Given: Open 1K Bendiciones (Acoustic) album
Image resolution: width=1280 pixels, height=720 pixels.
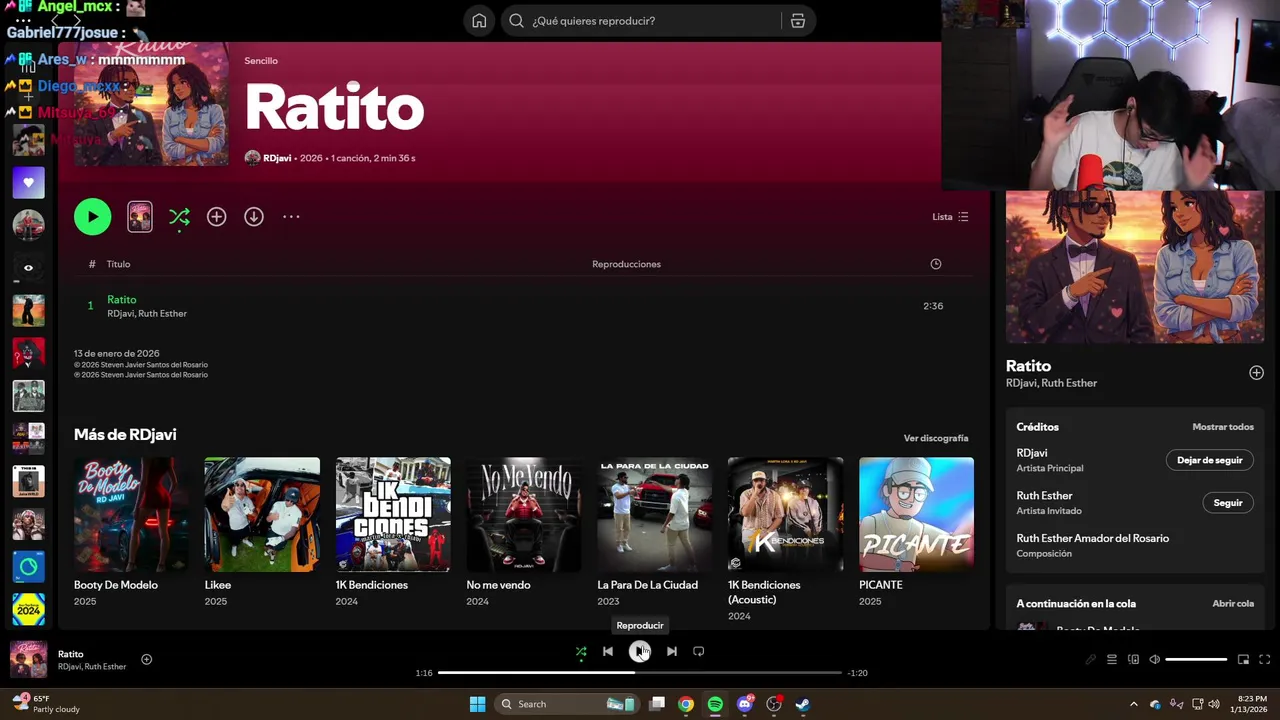Looking at the screenshot, I should [786, 538].
